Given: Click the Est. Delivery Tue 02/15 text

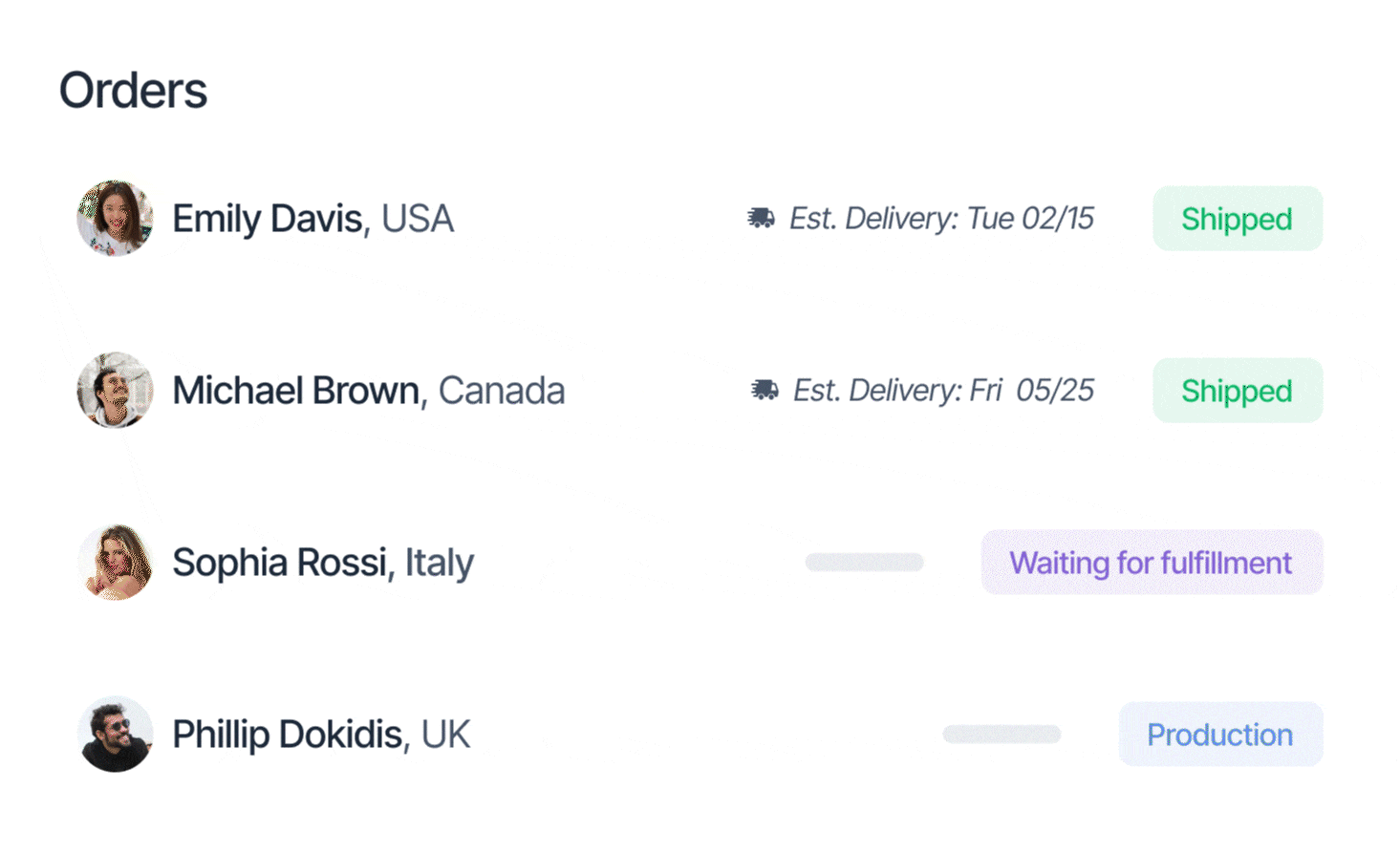Looking at the screenshot, I should 941,219.
